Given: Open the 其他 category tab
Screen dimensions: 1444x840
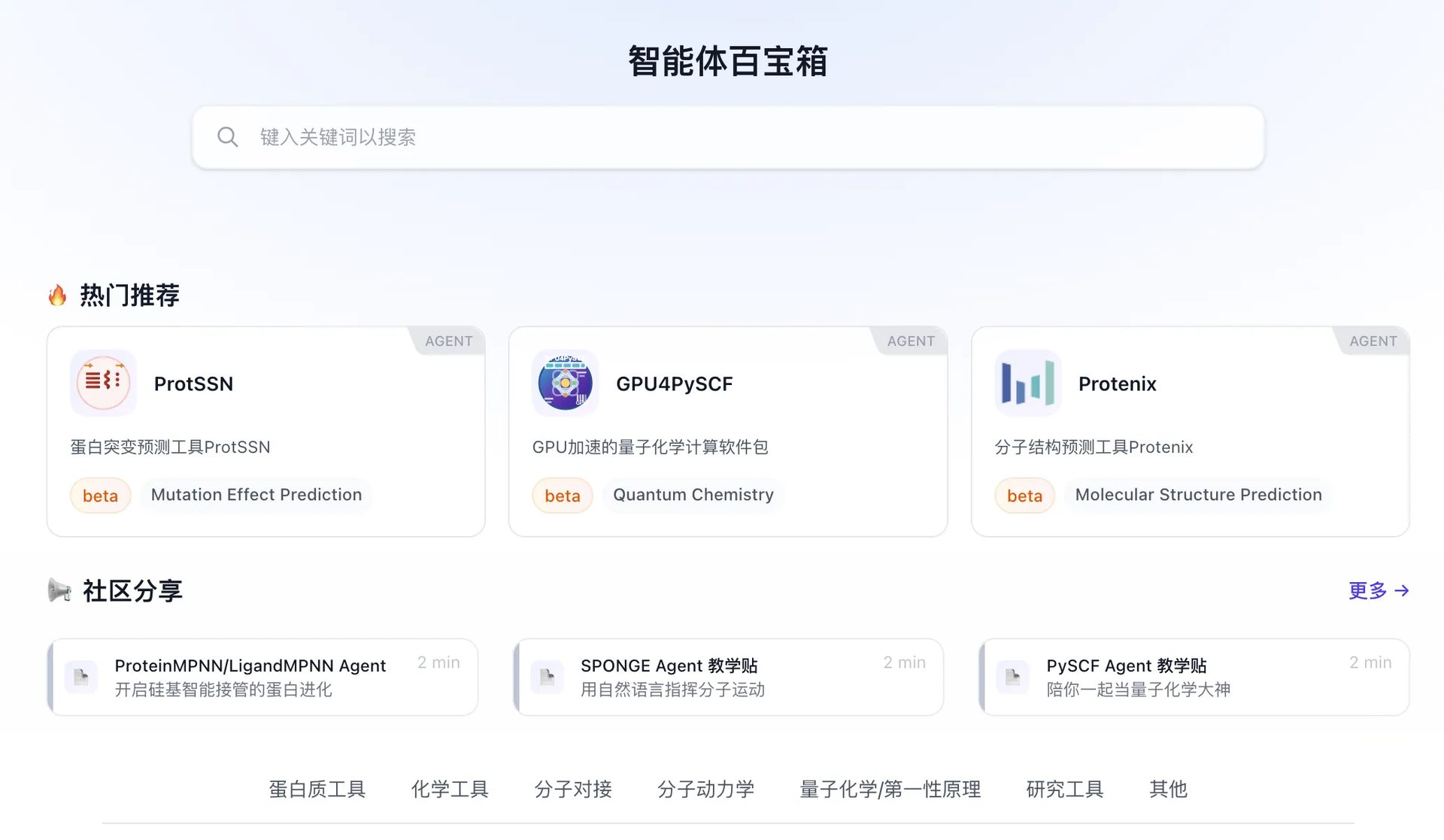Looking at the screenshot, I should click(1168, 789).
